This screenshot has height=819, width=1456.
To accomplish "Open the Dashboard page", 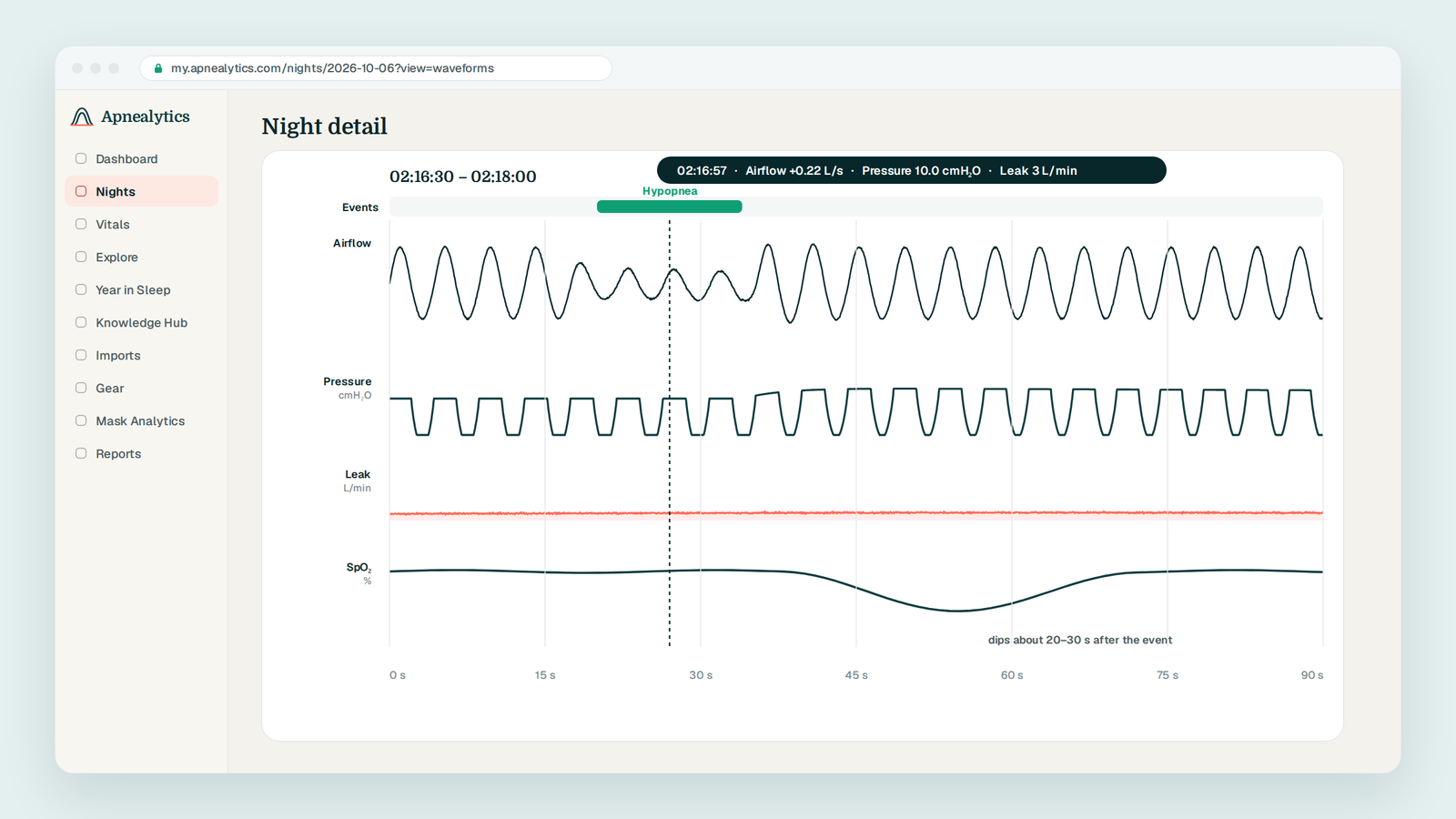I will [141, 158].
